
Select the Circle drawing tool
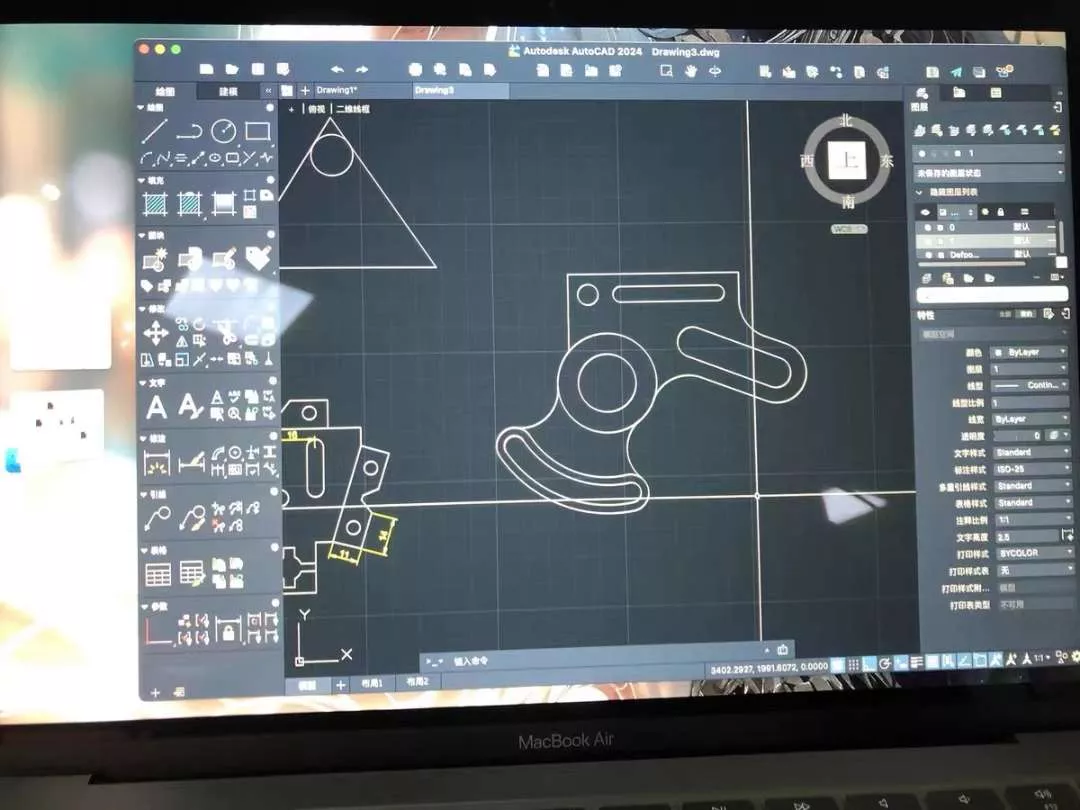(223, 131)
